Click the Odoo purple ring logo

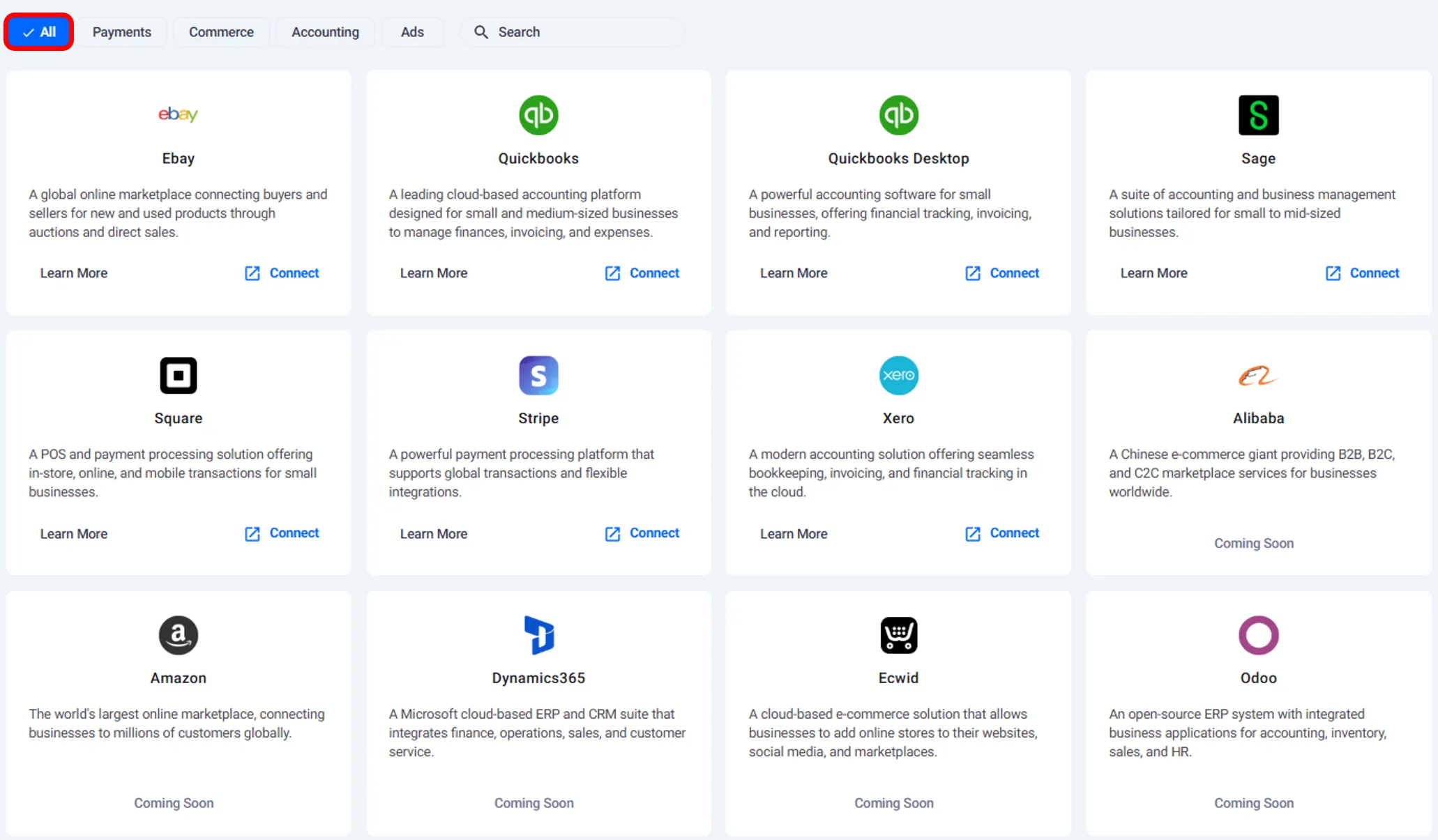[x=1258, y=635]
